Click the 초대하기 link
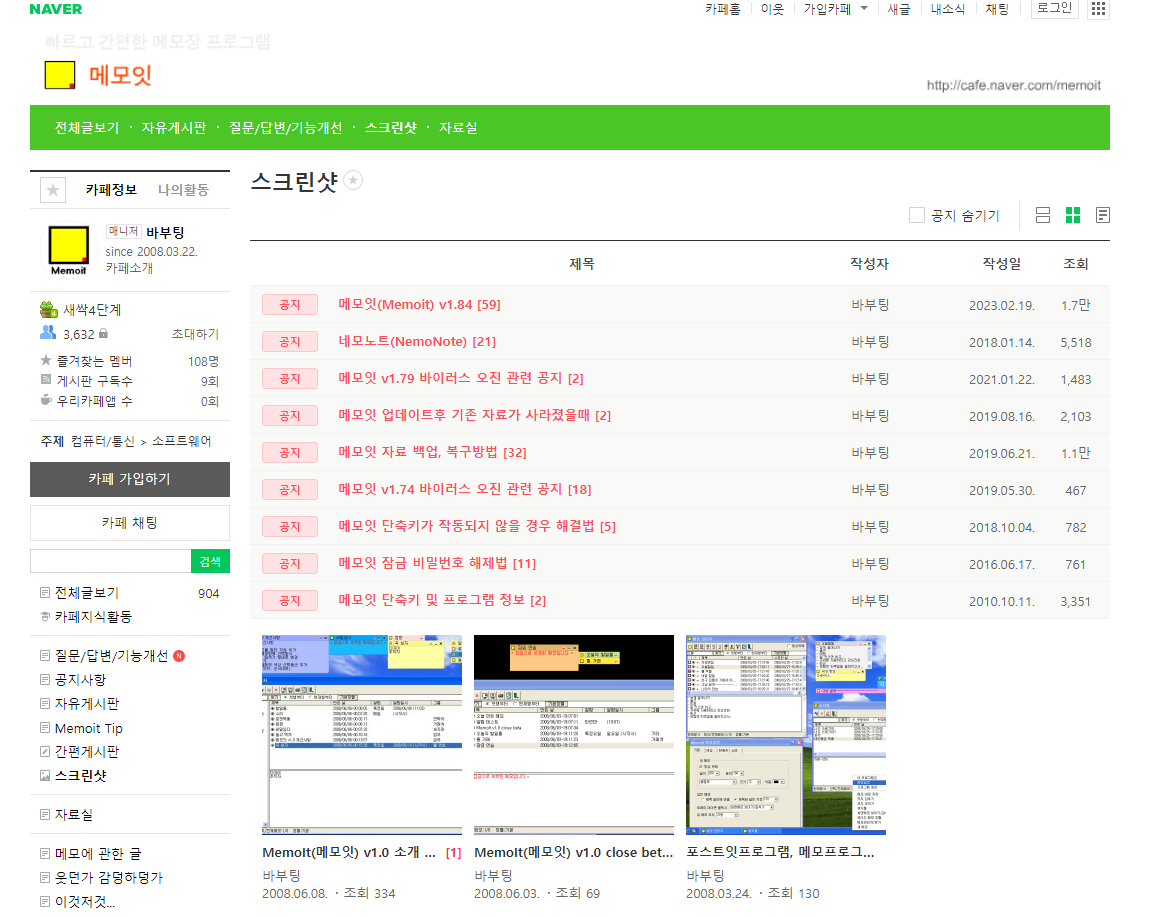The height and width of the screenshot is (917, 1161). 195,334
